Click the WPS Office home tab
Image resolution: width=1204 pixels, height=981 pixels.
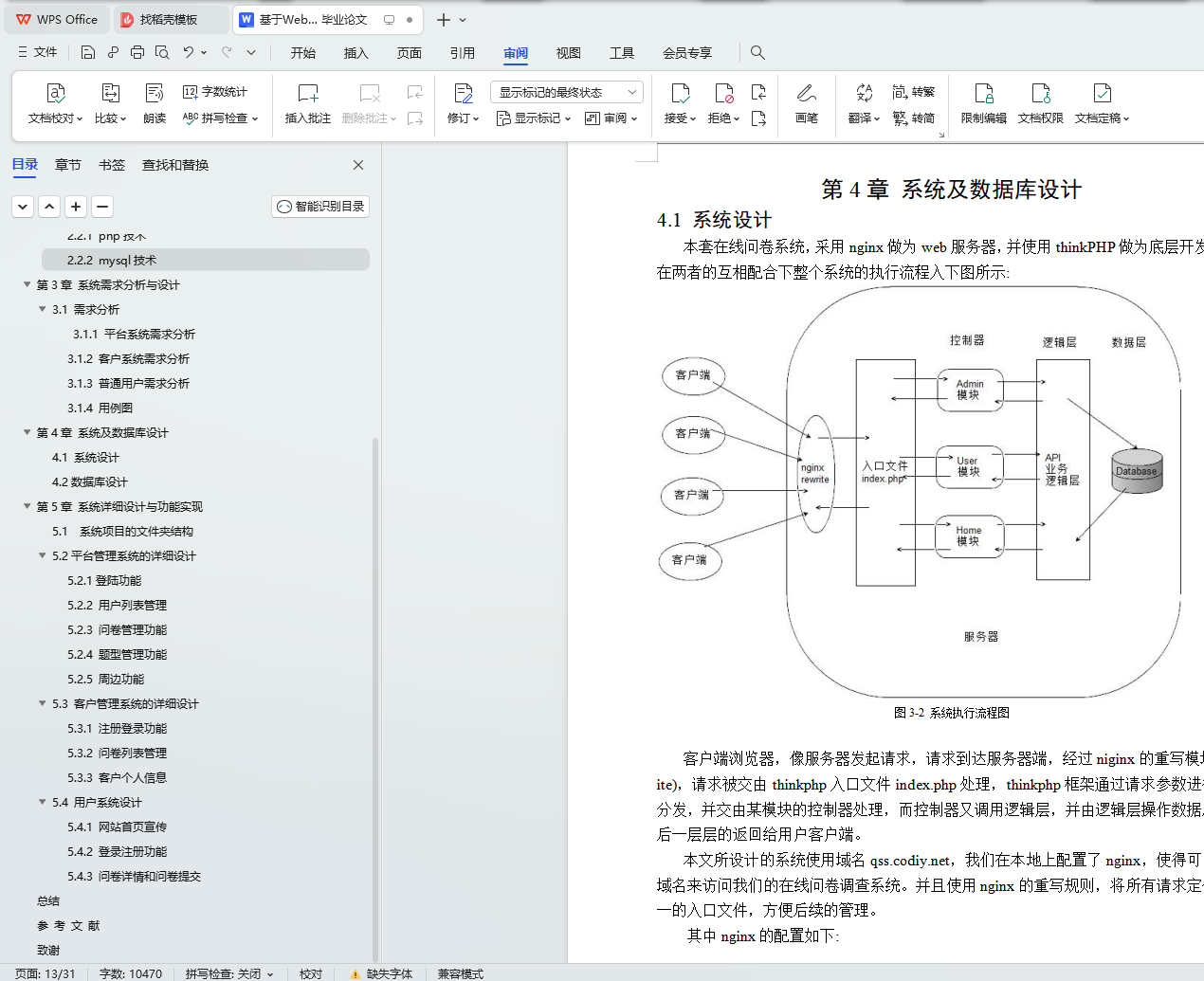click(x=57, y=19)
